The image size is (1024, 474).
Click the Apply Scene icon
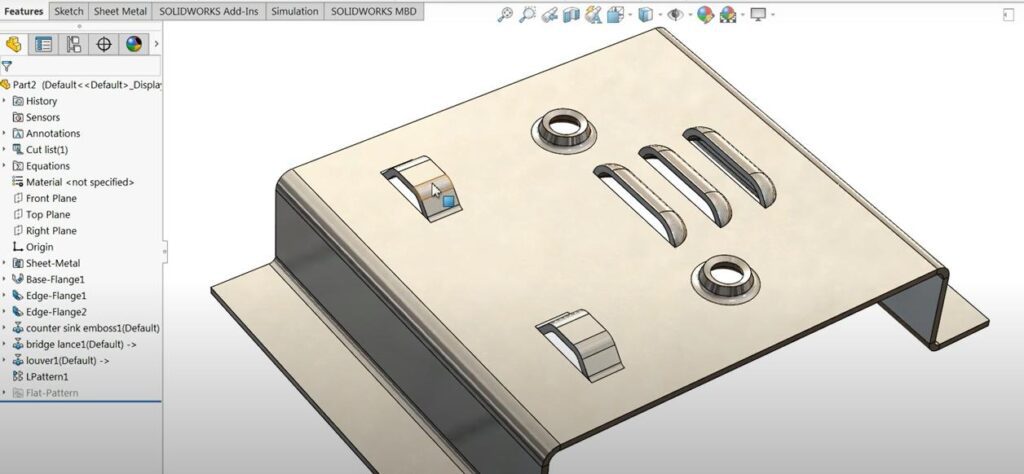[x=728, y=14]
